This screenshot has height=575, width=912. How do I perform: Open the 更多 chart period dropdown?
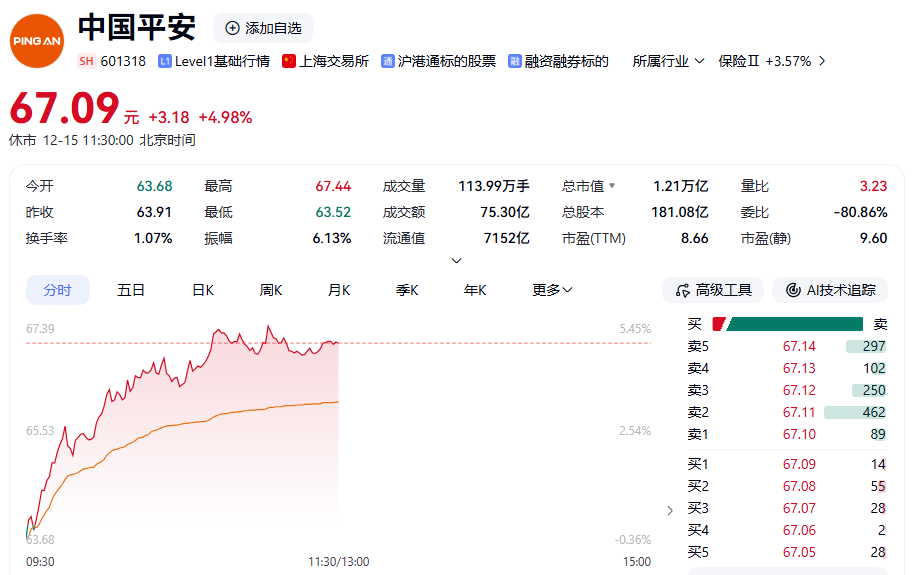(552, 290)
